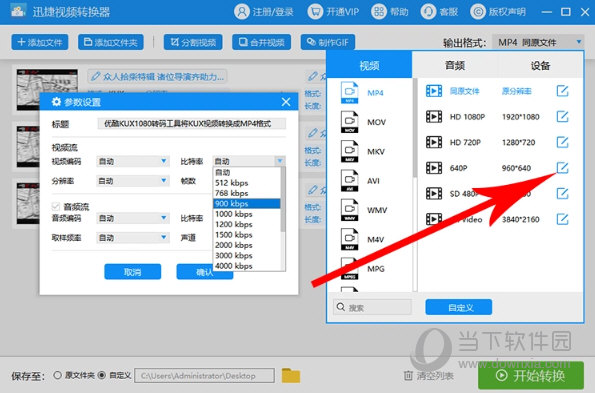
Task: Select 768 kbps bitrate option
Action: point(247,193)
